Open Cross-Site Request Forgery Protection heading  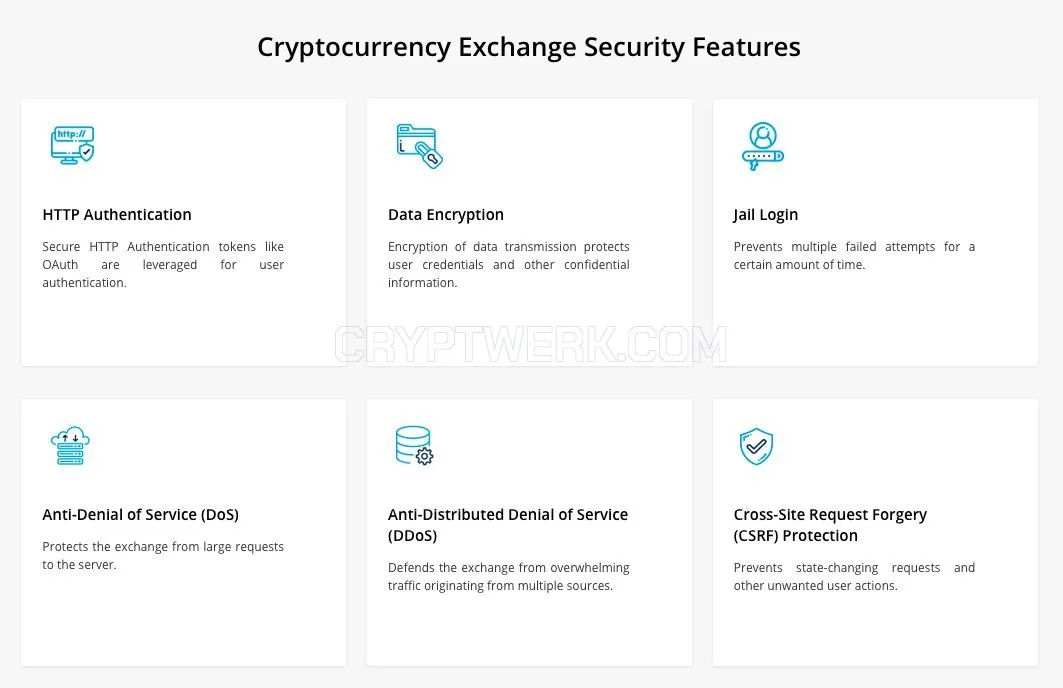[830, 525]
